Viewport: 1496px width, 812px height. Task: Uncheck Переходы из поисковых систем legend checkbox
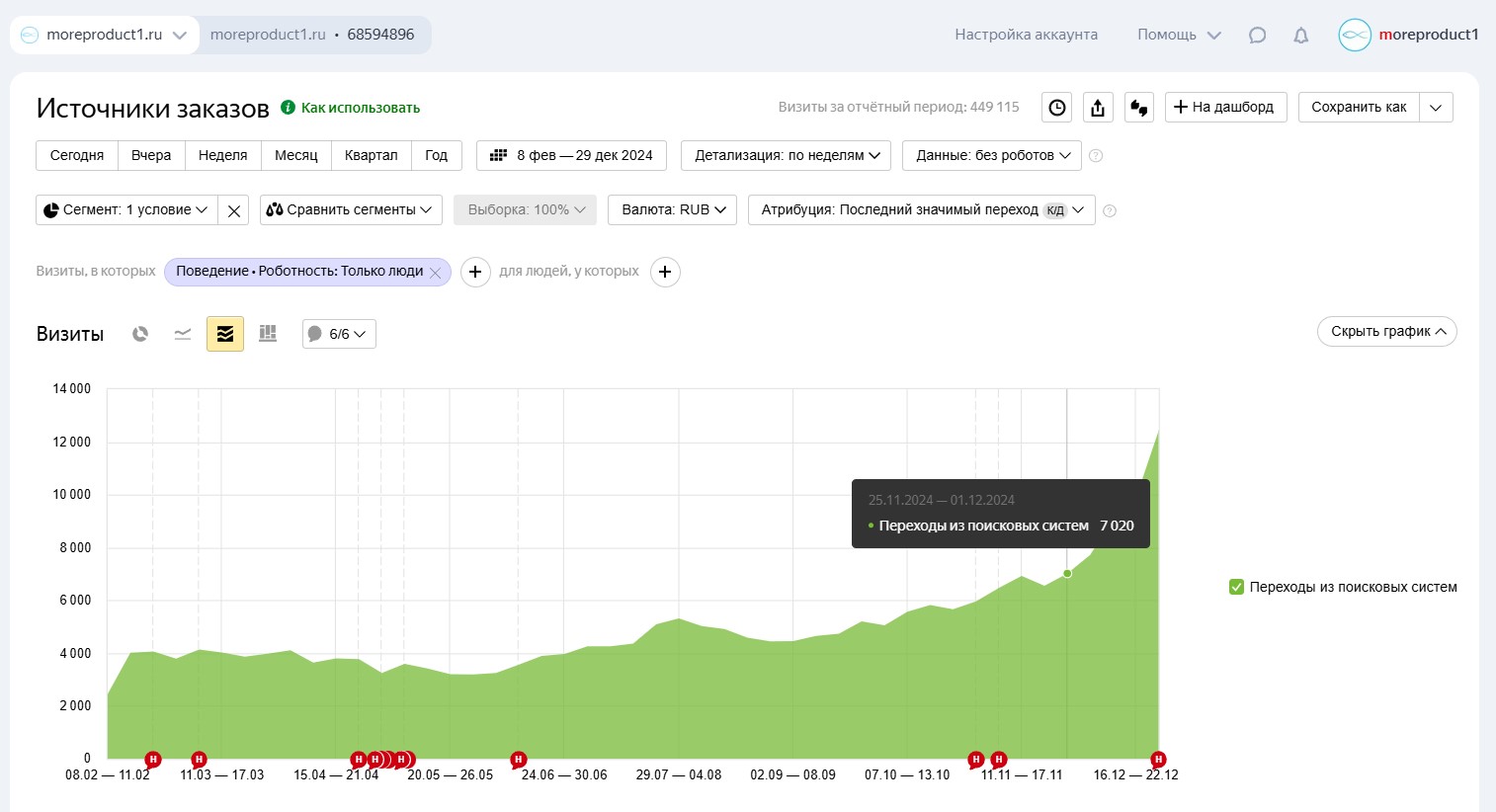1236,587
